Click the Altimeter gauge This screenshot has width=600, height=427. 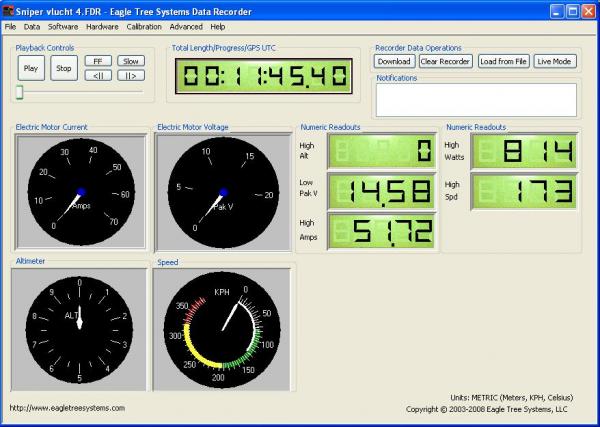coord(79,330)
